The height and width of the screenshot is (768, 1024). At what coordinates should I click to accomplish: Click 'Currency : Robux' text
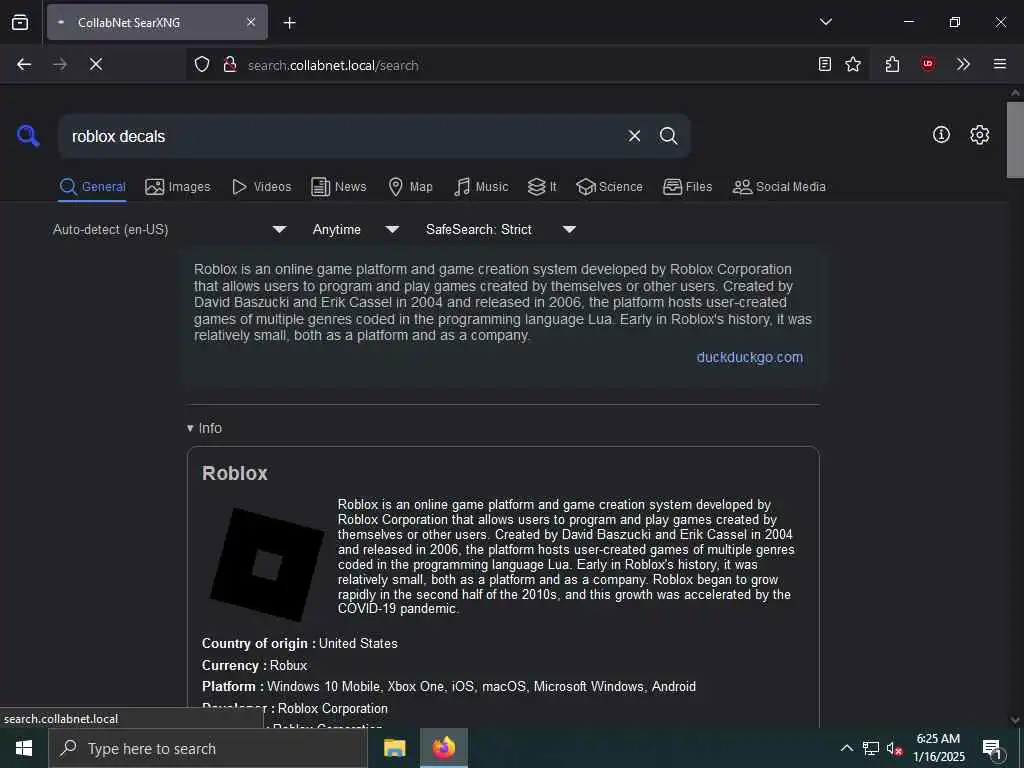255,665
